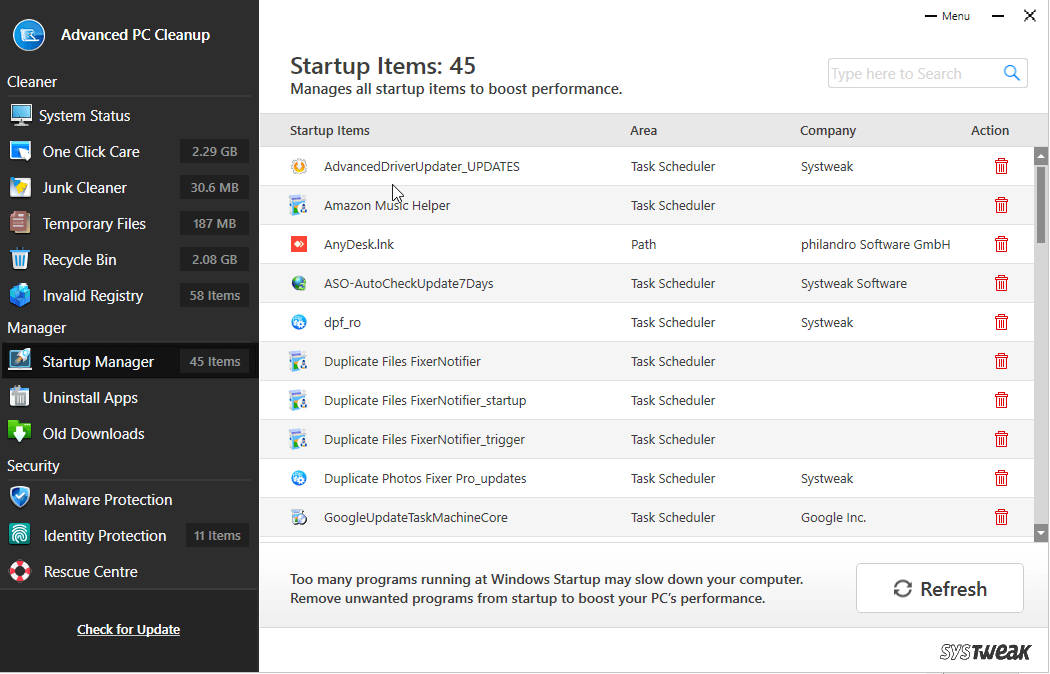Select Startup Manager in sidebar

[x=98, y=362]
